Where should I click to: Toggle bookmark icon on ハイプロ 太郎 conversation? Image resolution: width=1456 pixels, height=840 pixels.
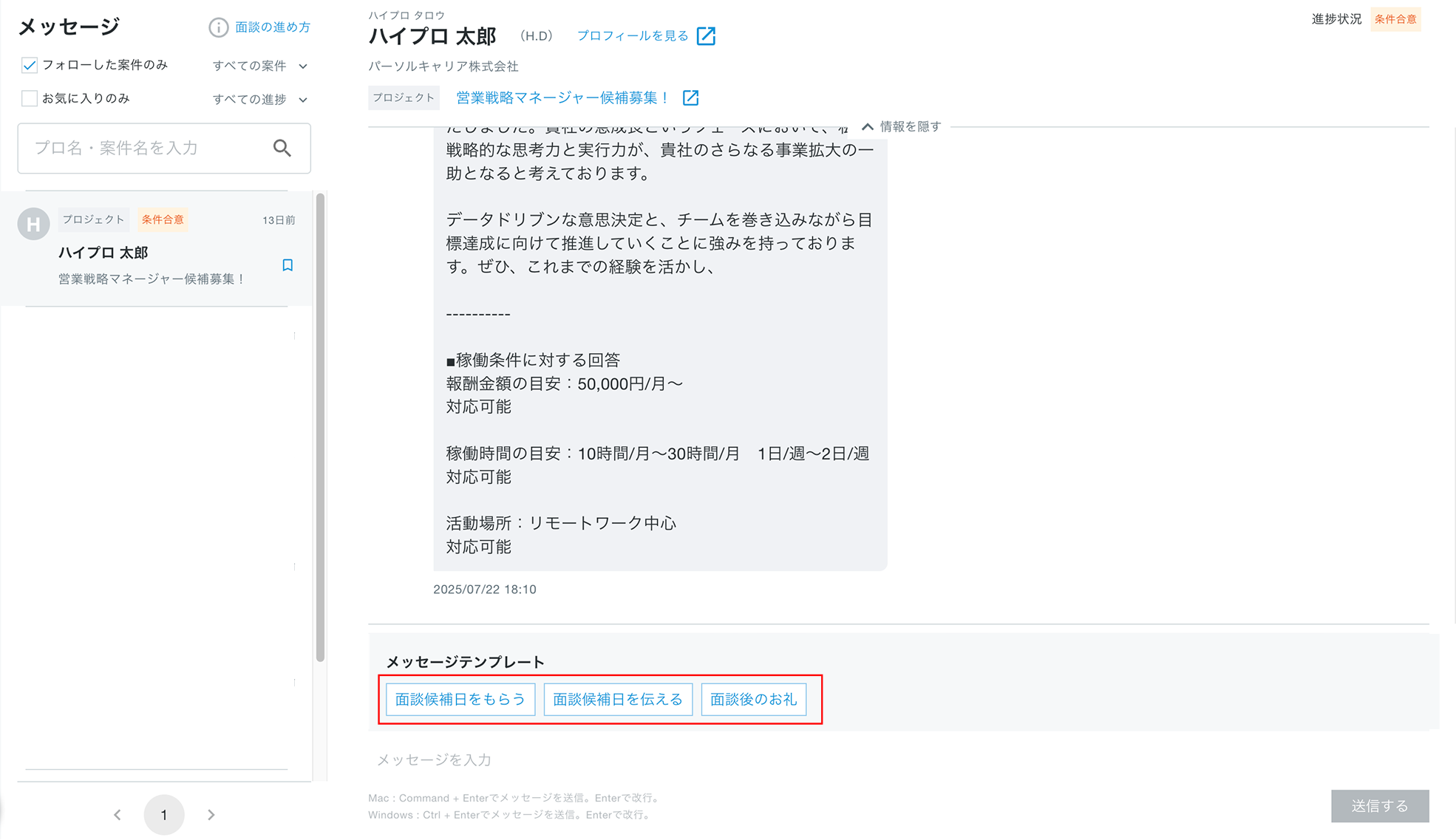288,265
